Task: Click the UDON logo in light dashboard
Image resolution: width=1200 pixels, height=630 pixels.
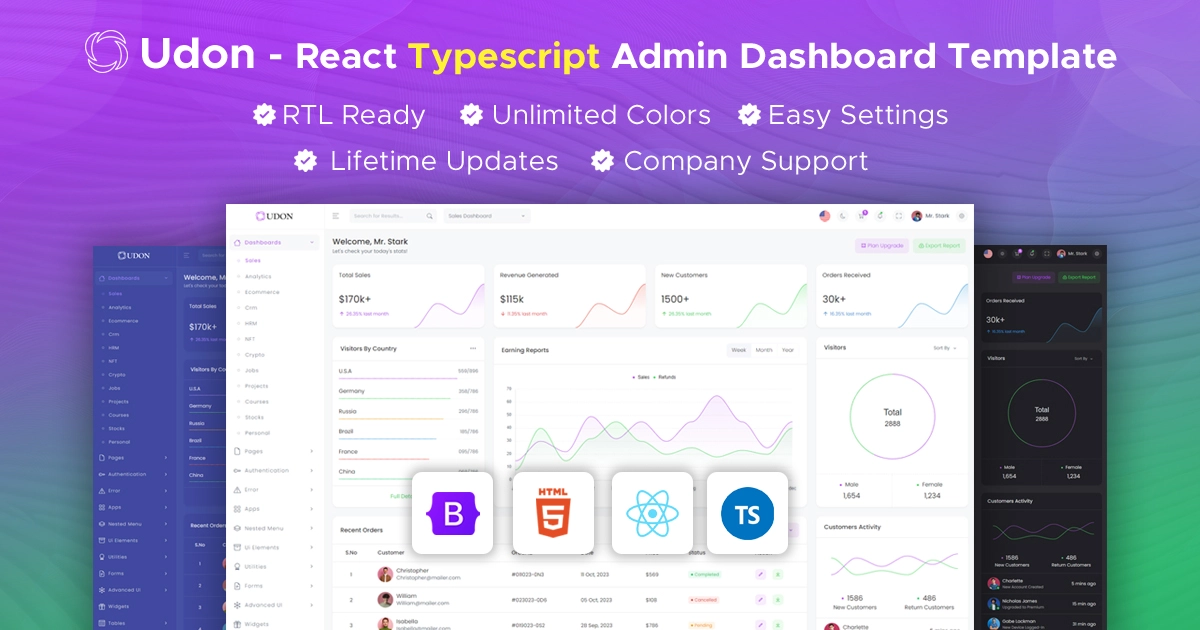Action: 274,216
